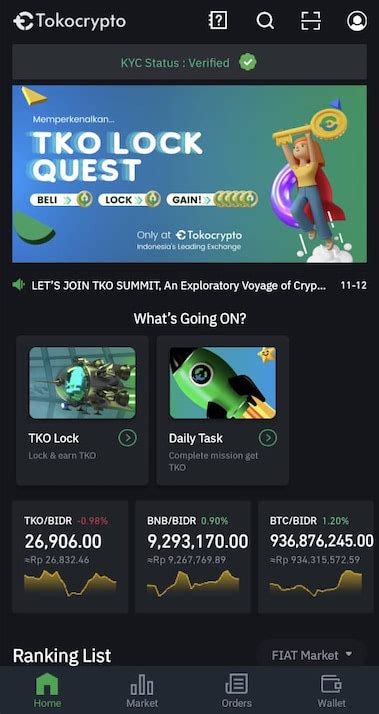The height and width of the screenshot is (714, 379).
Task: Open the user profile icon
Action: tap(357, 21)
